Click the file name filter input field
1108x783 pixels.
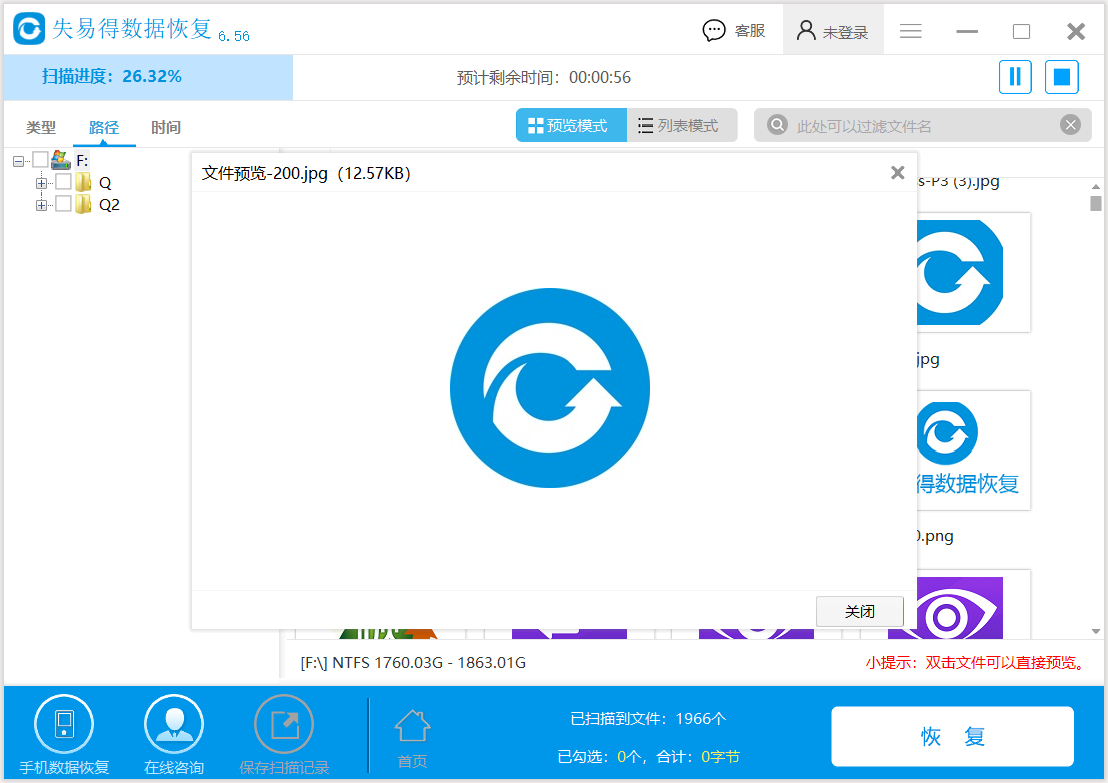(923, 126)
